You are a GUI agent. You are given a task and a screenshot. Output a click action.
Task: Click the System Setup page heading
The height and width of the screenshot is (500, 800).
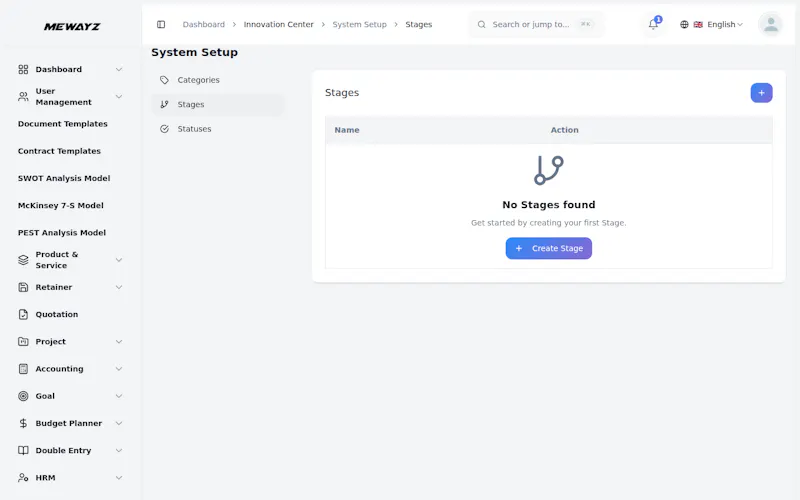[194, 52]
